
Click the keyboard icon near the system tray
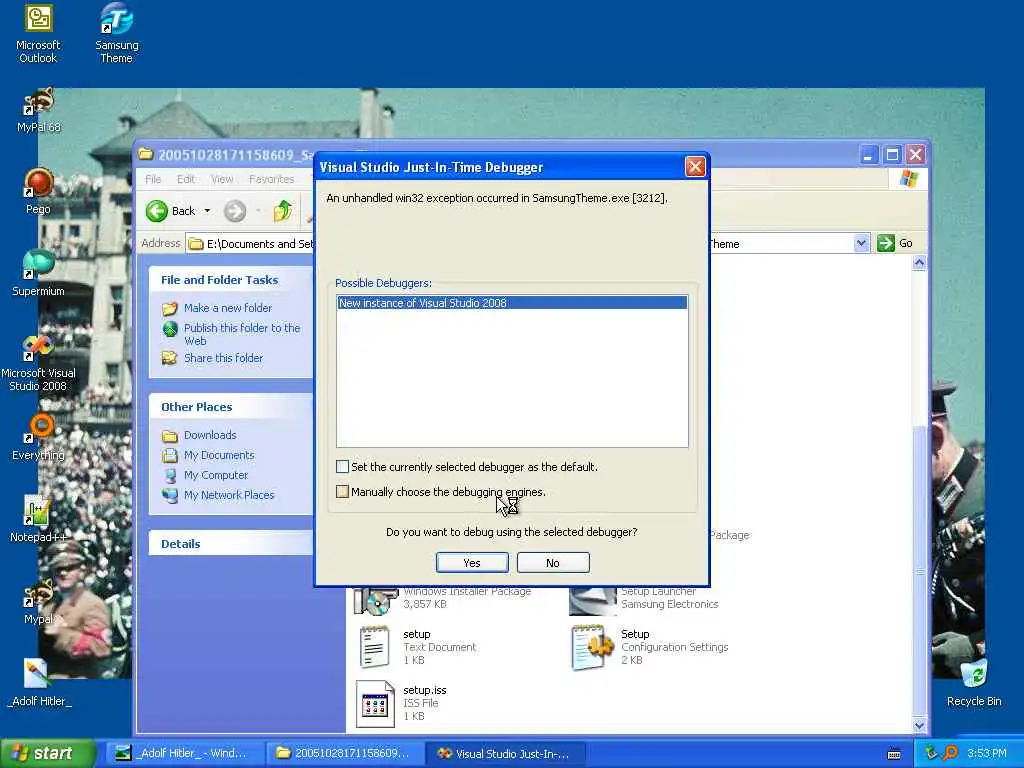(x=894, y=754)
